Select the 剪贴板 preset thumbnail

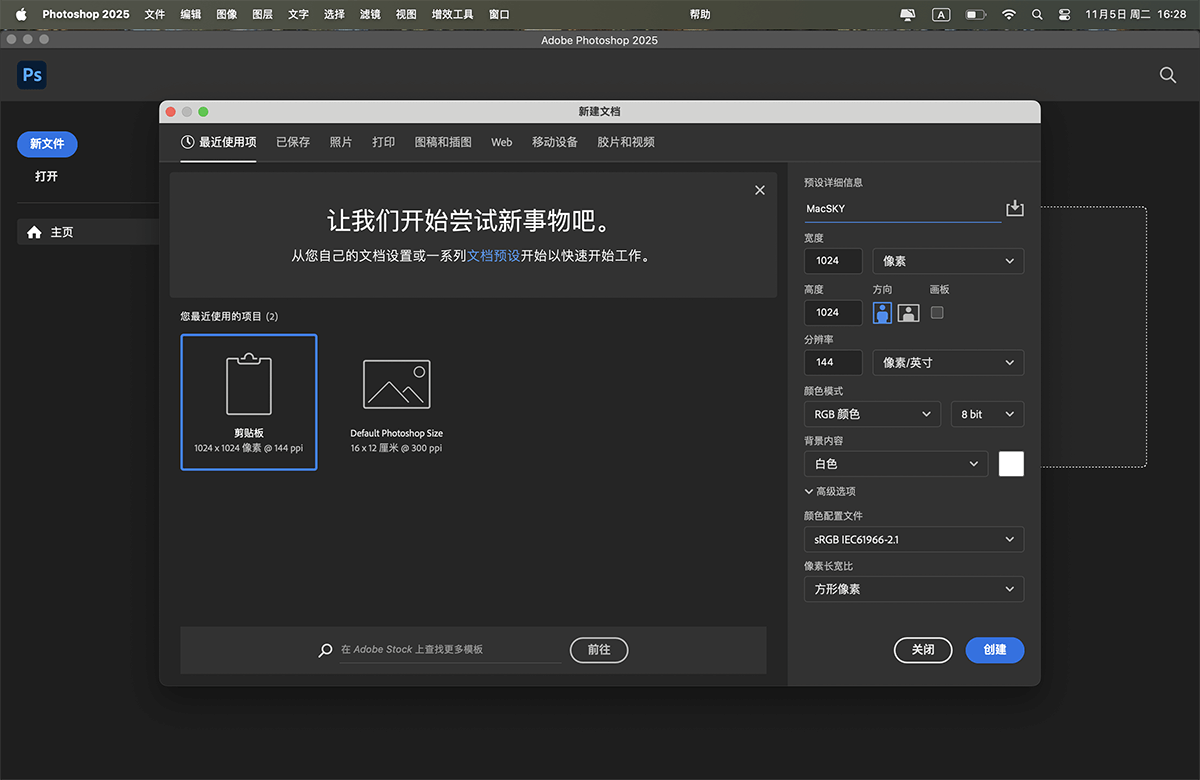pos(249,402)
